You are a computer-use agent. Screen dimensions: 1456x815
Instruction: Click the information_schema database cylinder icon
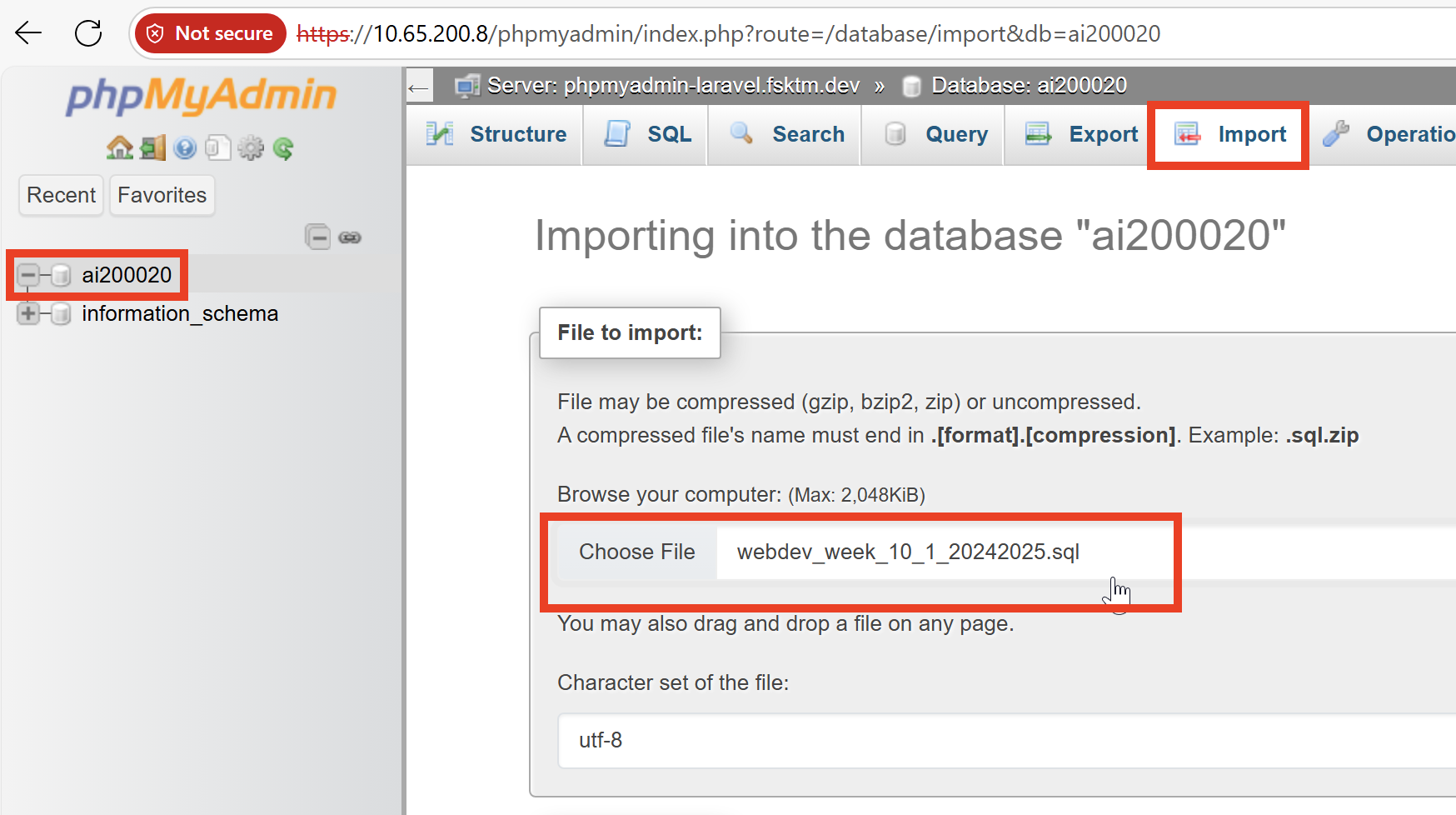click(x=61, y=314)
